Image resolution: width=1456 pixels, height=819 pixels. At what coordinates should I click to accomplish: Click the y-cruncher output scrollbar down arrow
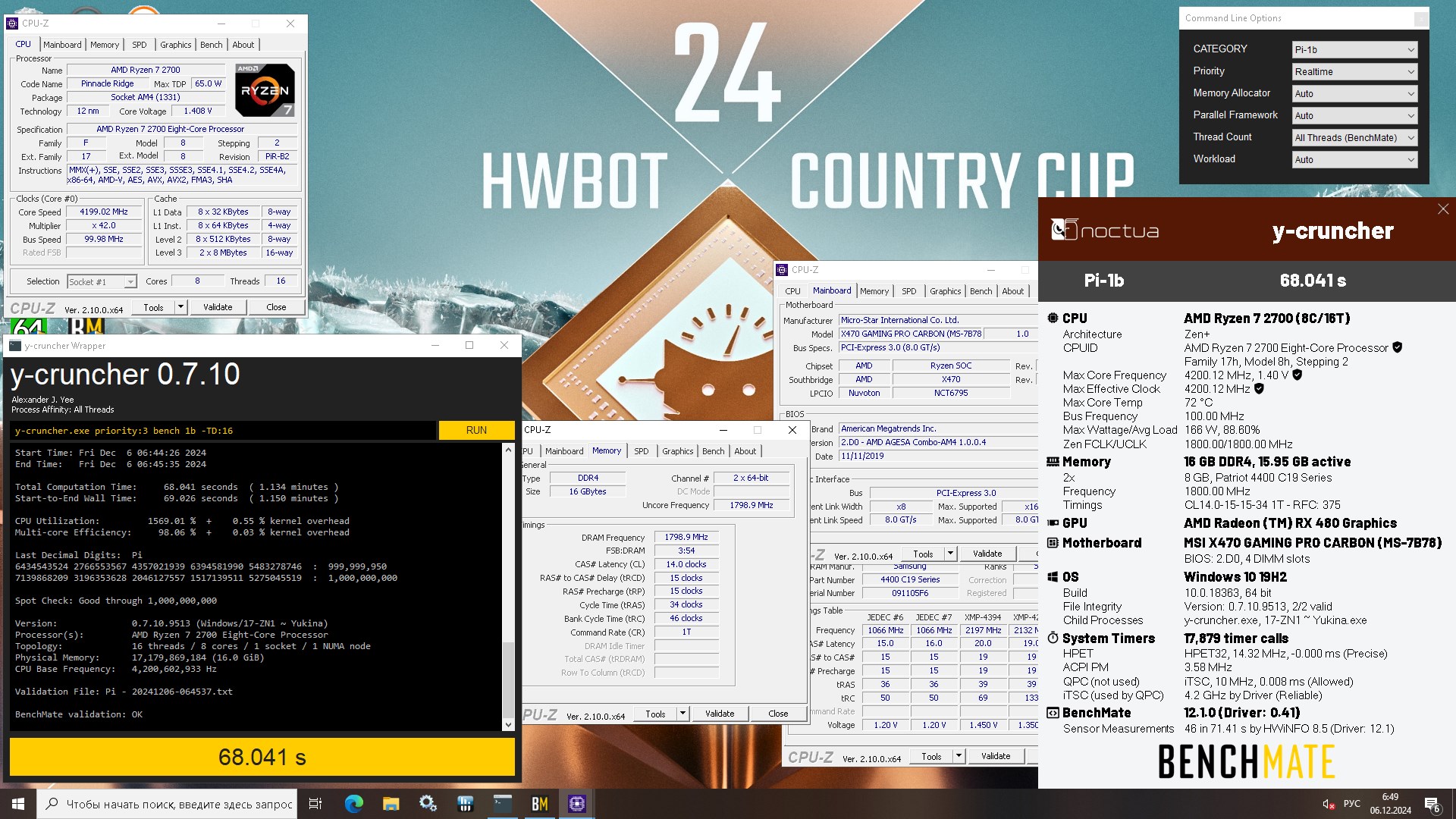click(x=508, y=725)
